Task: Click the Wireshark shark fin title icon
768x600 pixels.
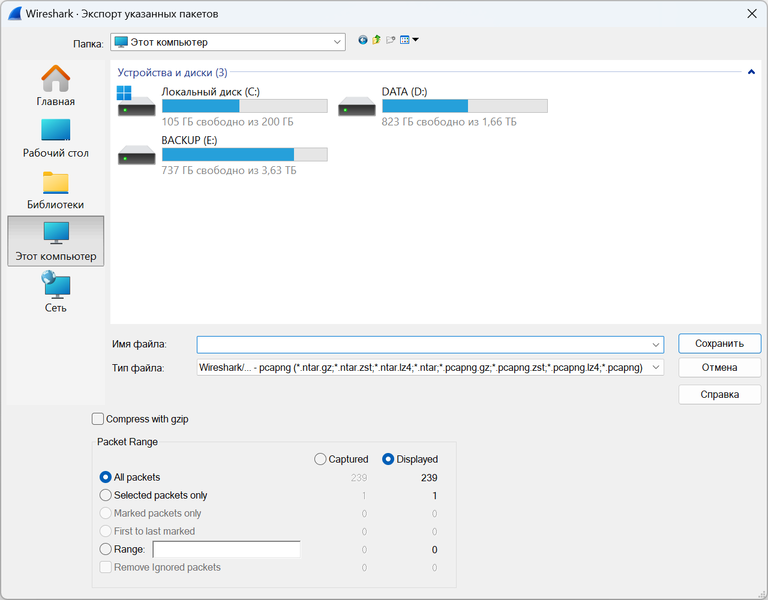Action: pyautogui.click(x=15, y=14)
